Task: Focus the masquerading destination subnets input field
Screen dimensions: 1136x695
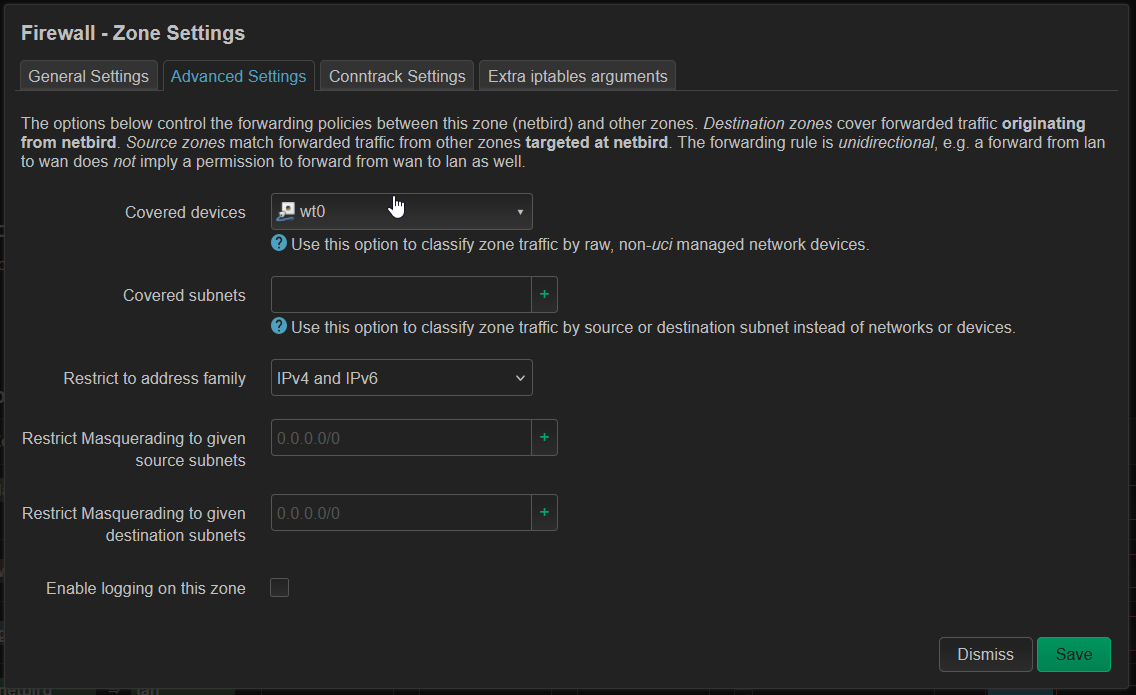Action: click(401, 512)
